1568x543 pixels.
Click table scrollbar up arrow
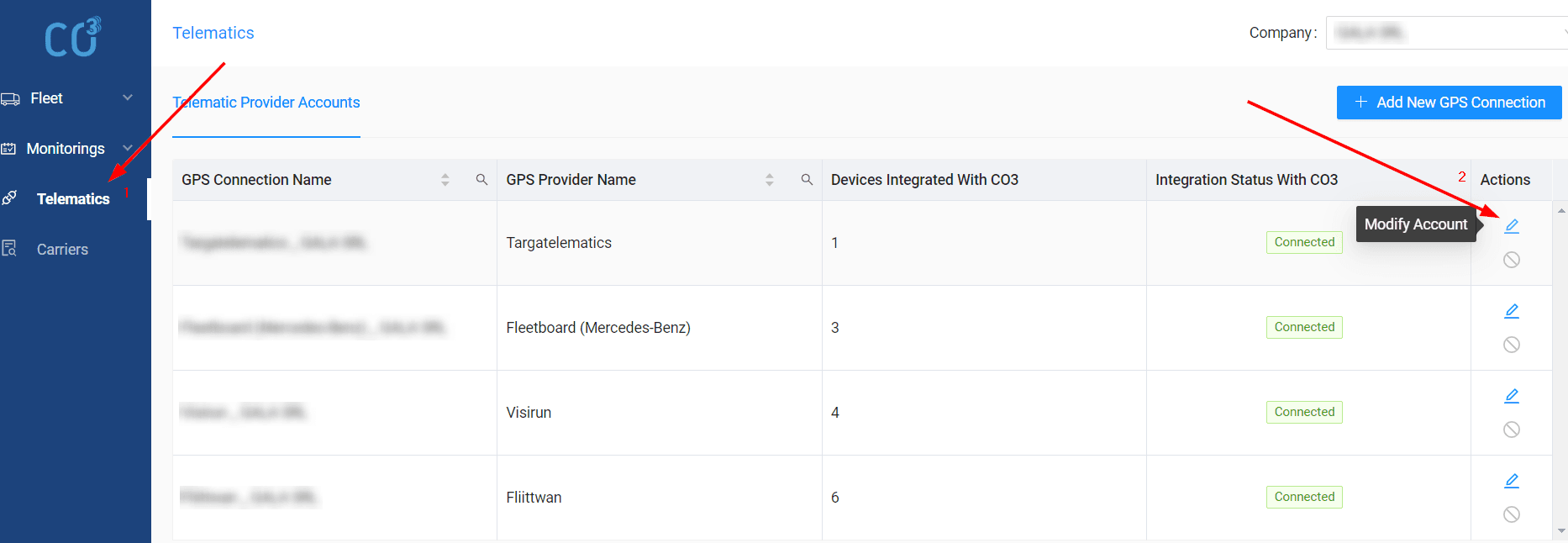[x=1561, y=210]
